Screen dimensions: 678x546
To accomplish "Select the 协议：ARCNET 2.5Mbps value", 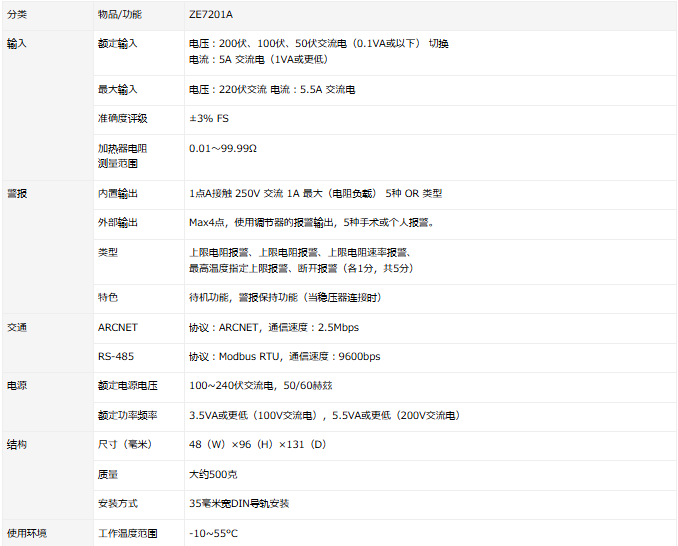I will click(274, 328).
